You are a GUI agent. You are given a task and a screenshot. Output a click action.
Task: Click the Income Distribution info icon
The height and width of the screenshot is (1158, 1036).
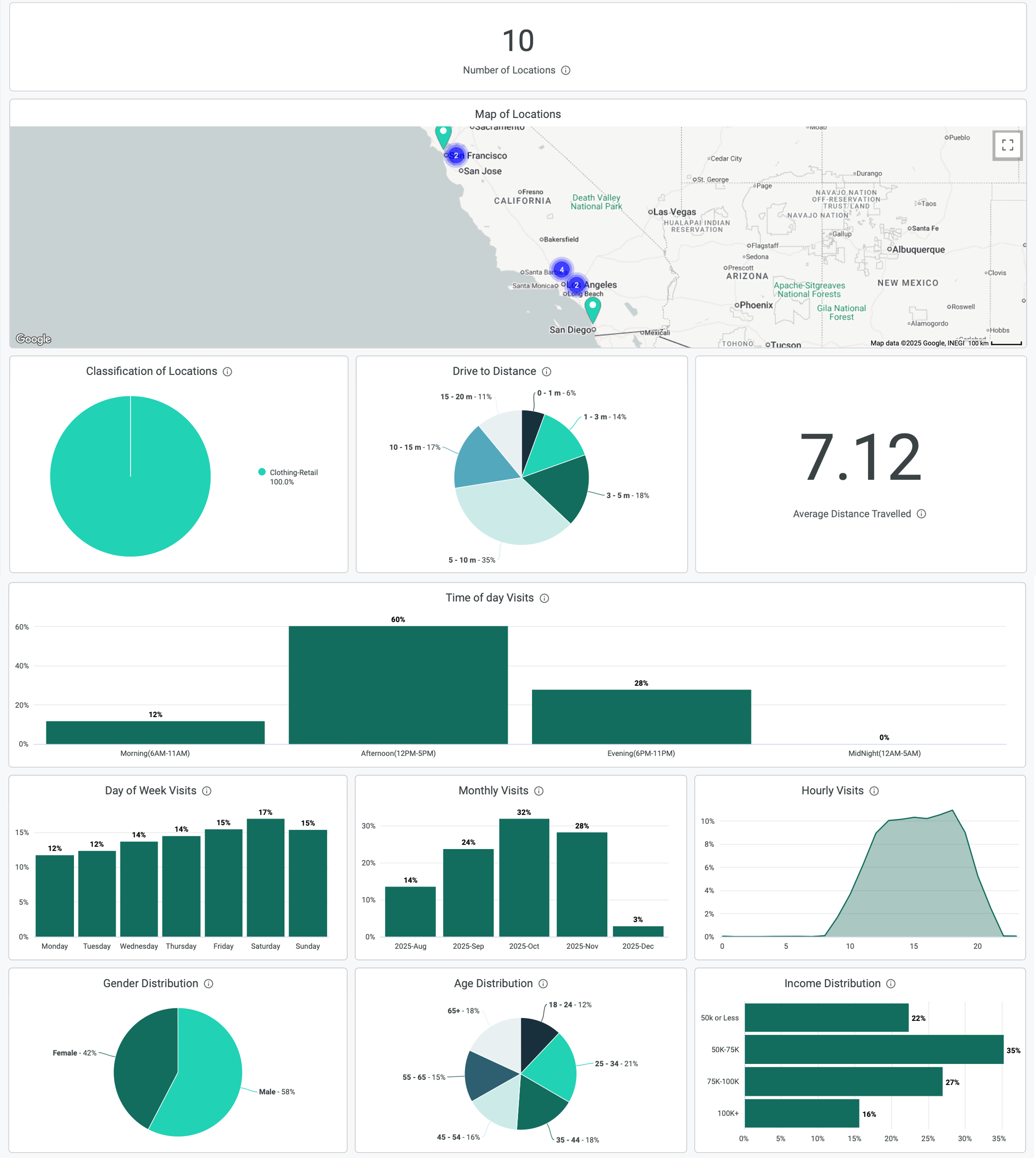pyautogui.click(x=891, y=983)
